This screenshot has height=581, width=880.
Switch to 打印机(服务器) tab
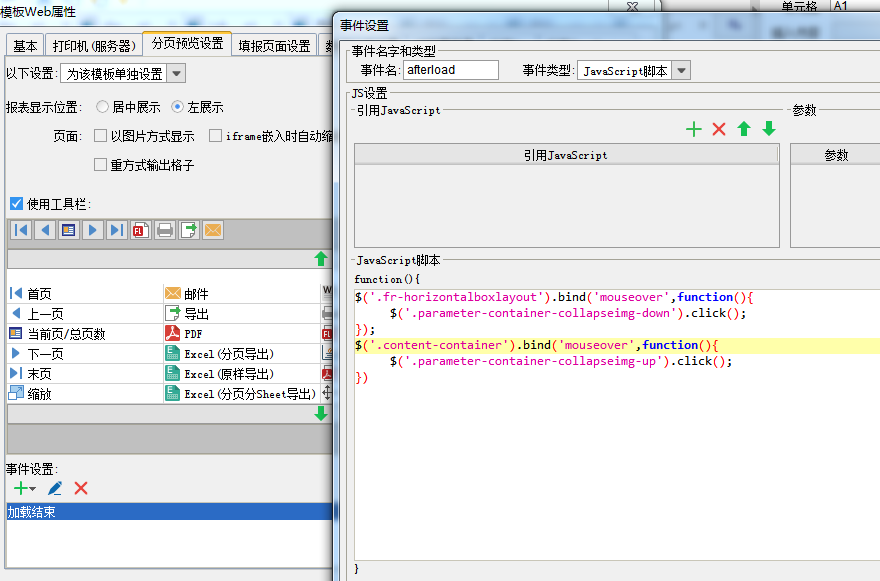(94, 46)
